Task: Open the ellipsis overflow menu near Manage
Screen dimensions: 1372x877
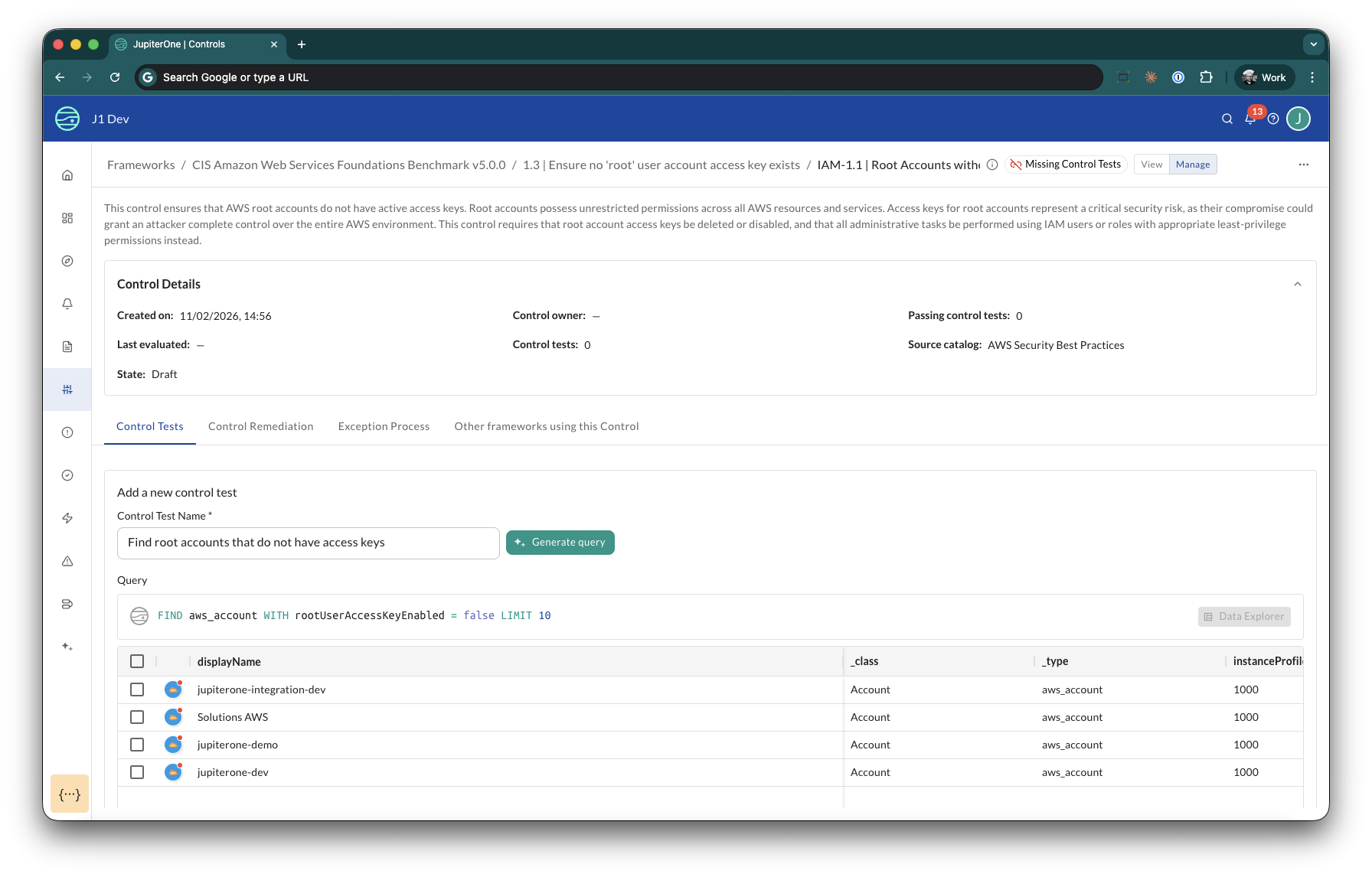Action: point(1304,165)
